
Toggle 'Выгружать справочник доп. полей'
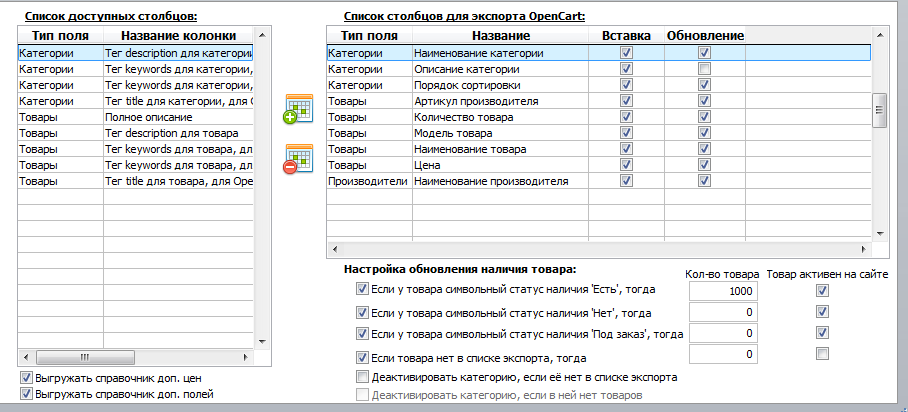(26, 395)
